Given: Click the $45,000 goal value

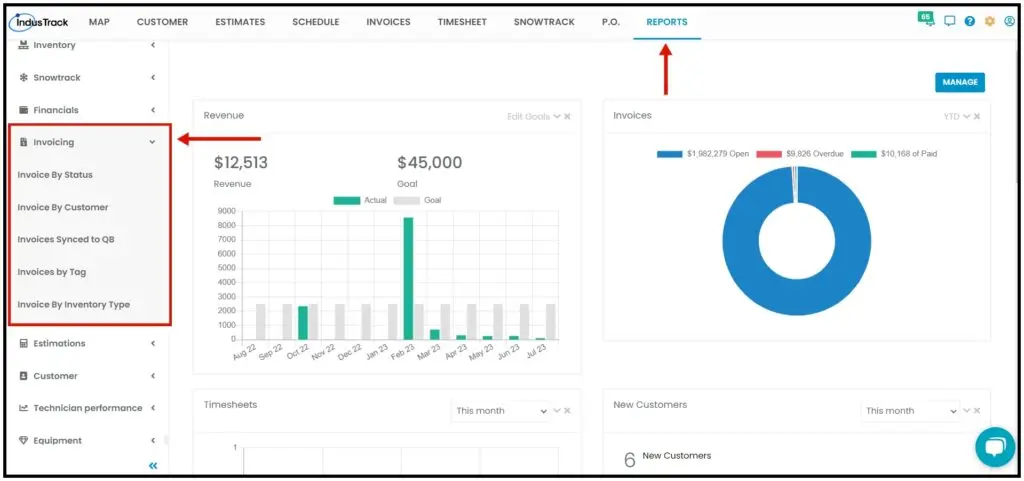Looking at the screenshot, I should 430,163.
